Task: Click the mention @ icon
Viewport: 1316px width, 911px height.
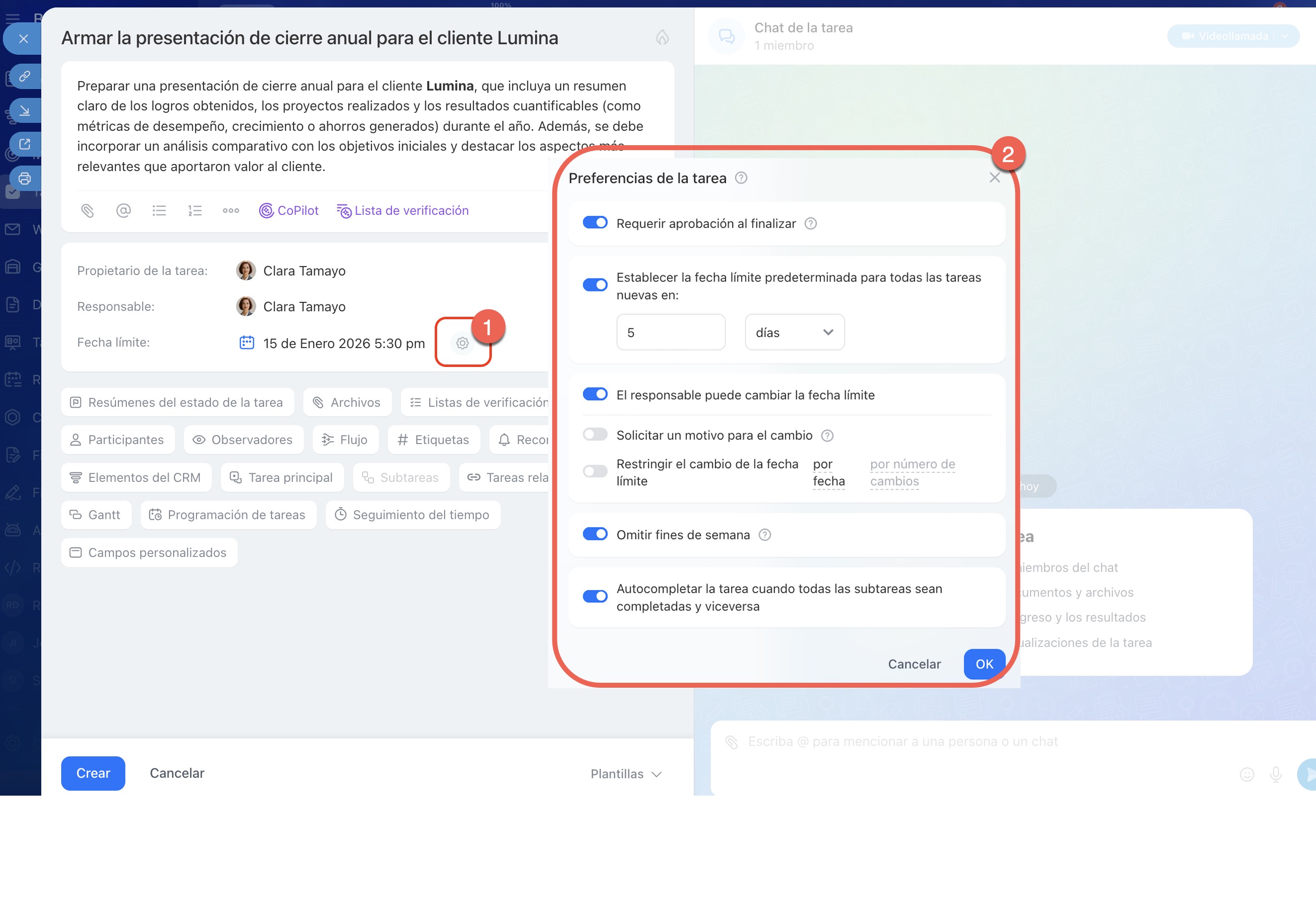Action: [x=123, y=211]
